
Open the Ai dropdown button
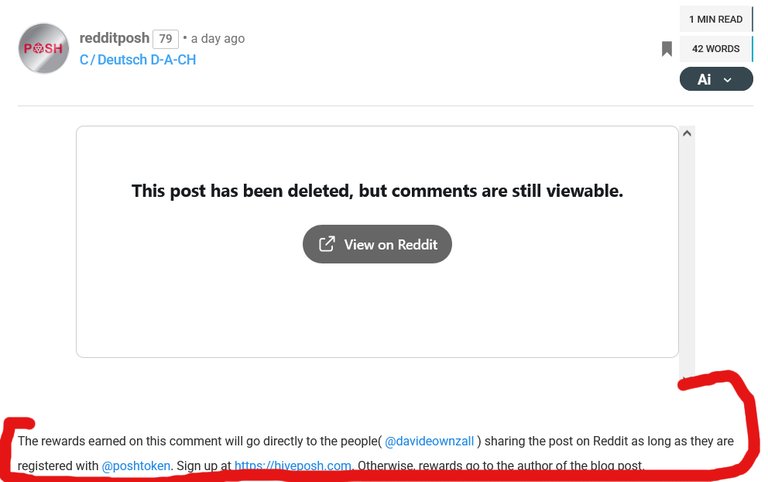[716, 79]
